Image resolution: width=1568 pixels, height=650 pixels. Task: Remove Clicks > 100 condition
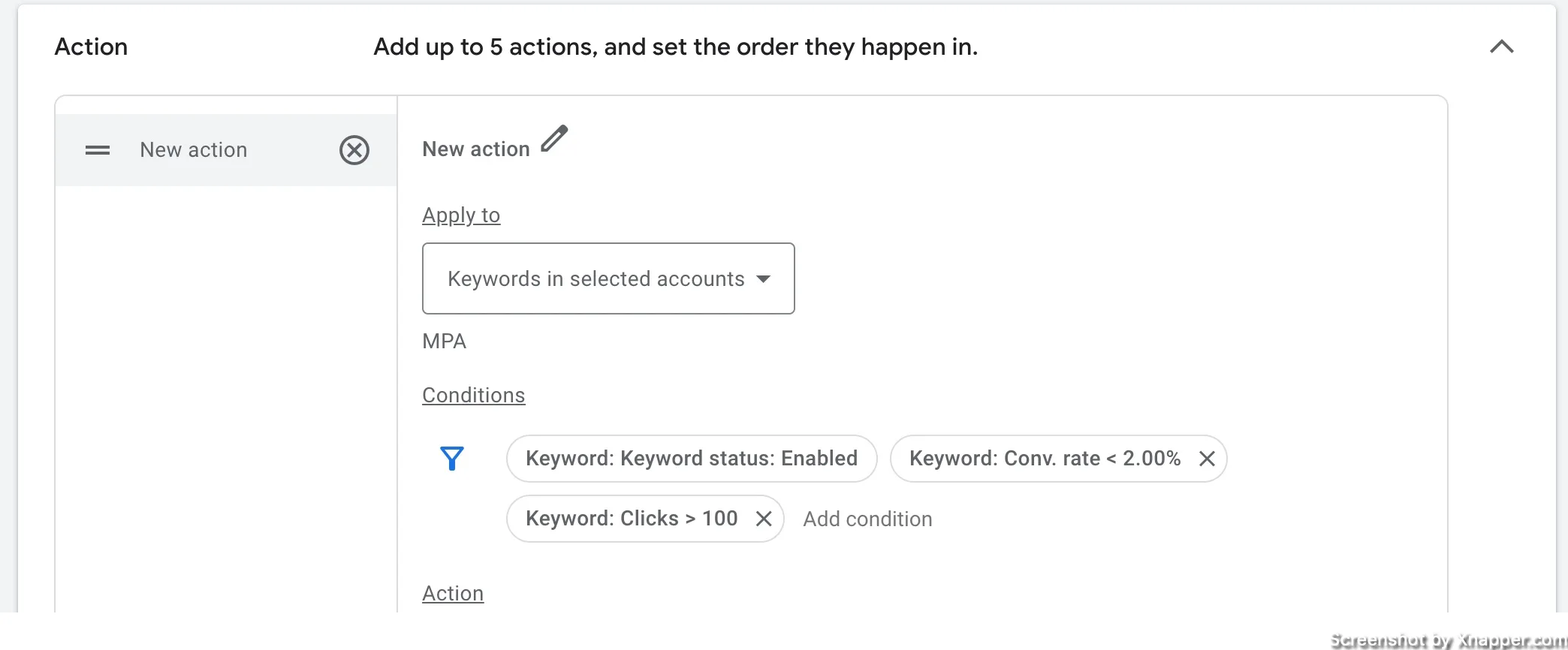[x=764, y=519]
